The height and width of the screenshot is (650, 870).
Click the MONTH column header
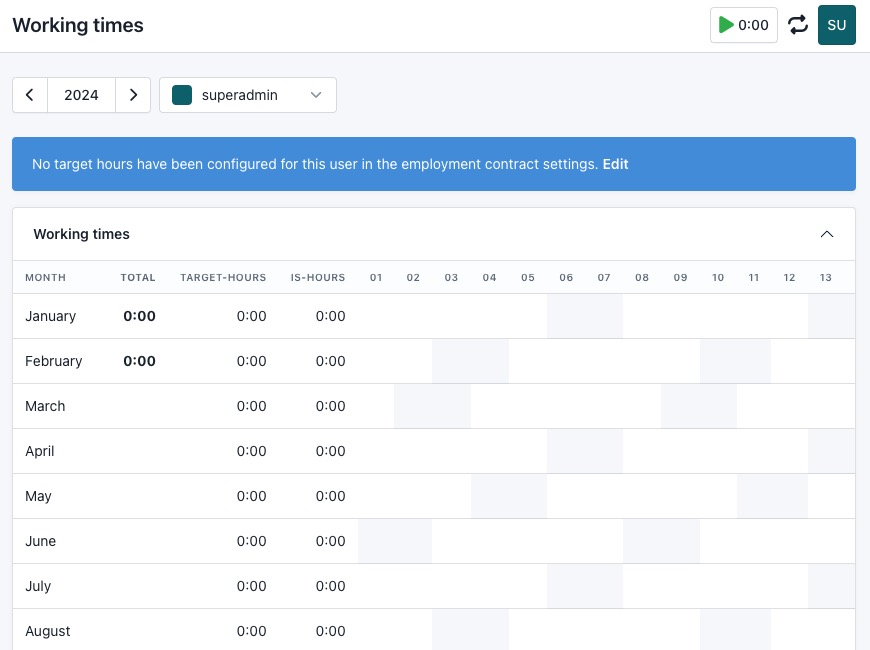pyautogui.click(x=45, y=277)
